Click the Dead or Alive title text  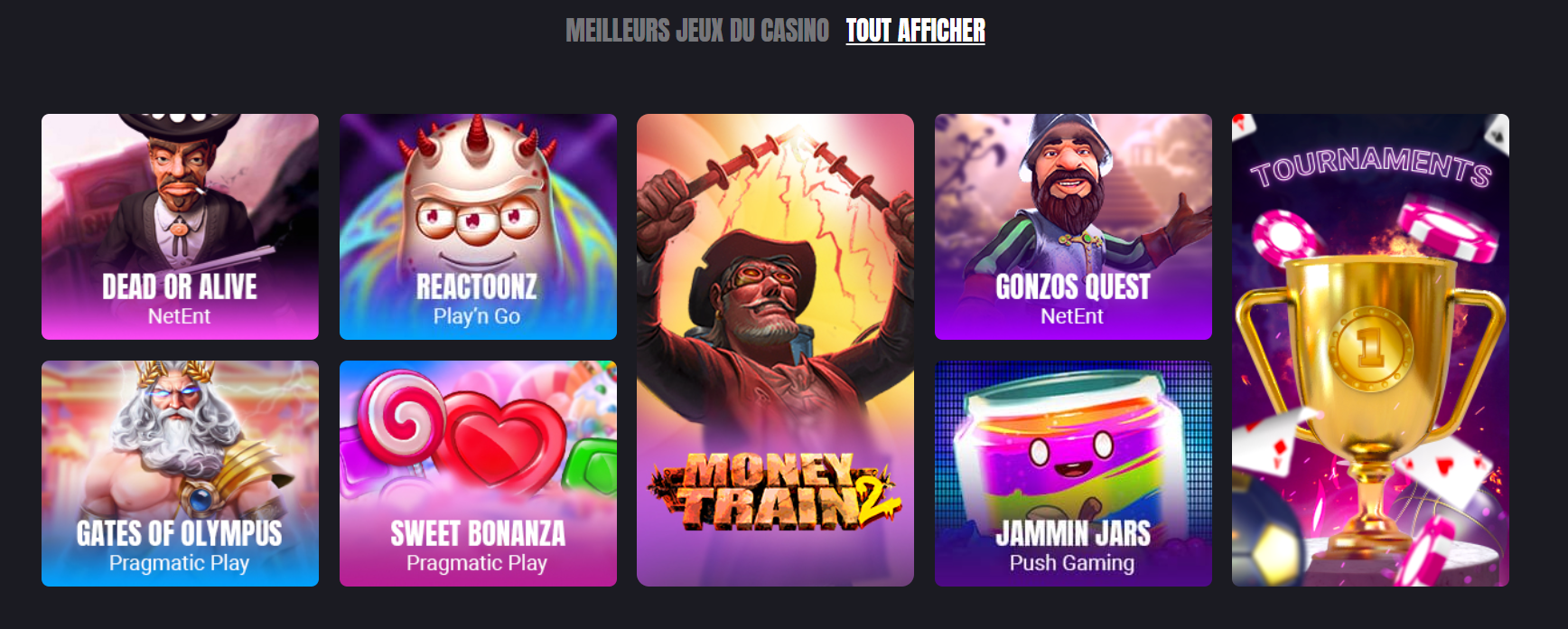click(x=180, y=287)
